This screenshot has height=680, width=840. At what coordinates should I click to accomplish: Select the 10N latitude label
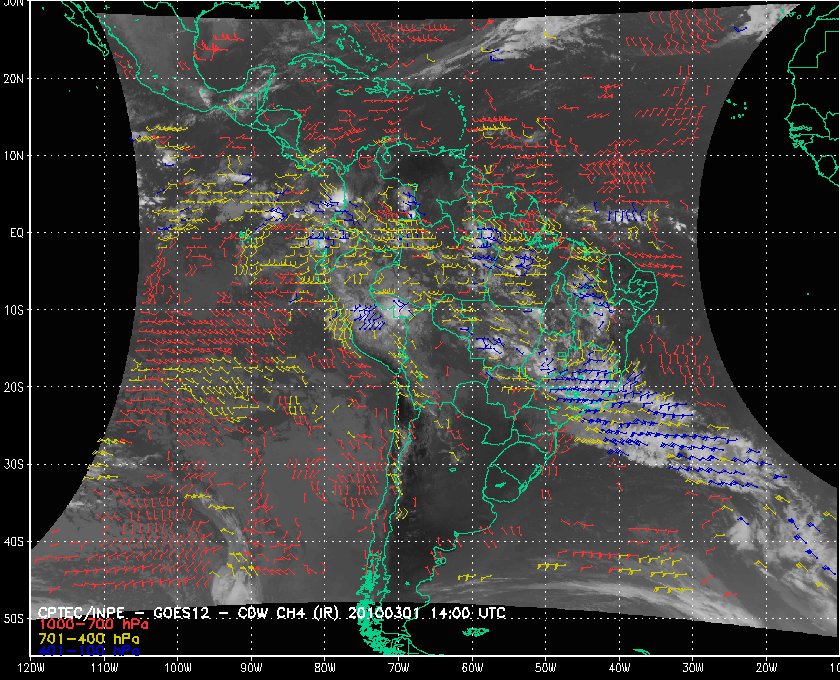click(x=16, y=155)
